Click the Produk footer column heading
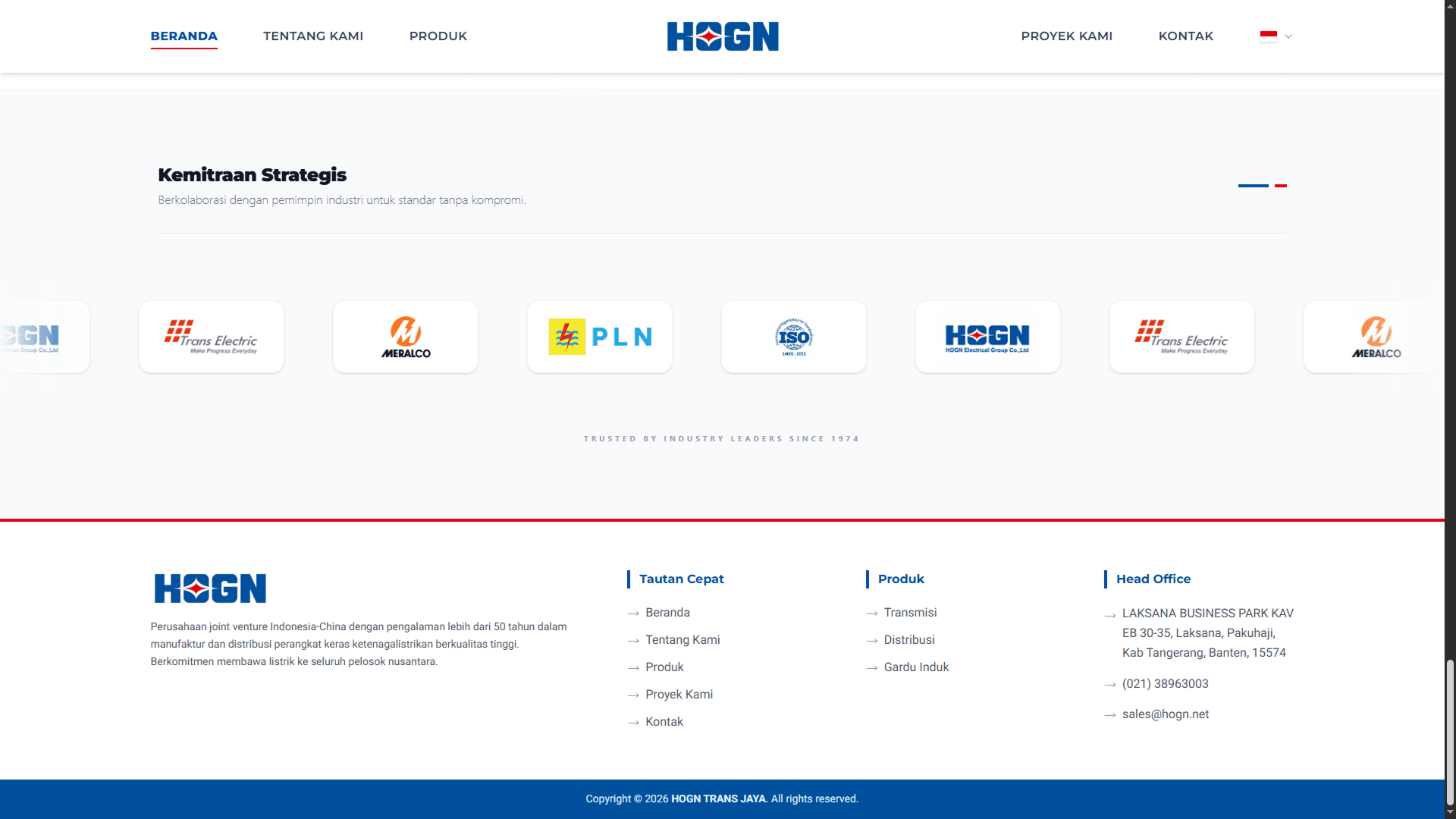This screenshot has height=819, width=1456. [x=901, y=579]
